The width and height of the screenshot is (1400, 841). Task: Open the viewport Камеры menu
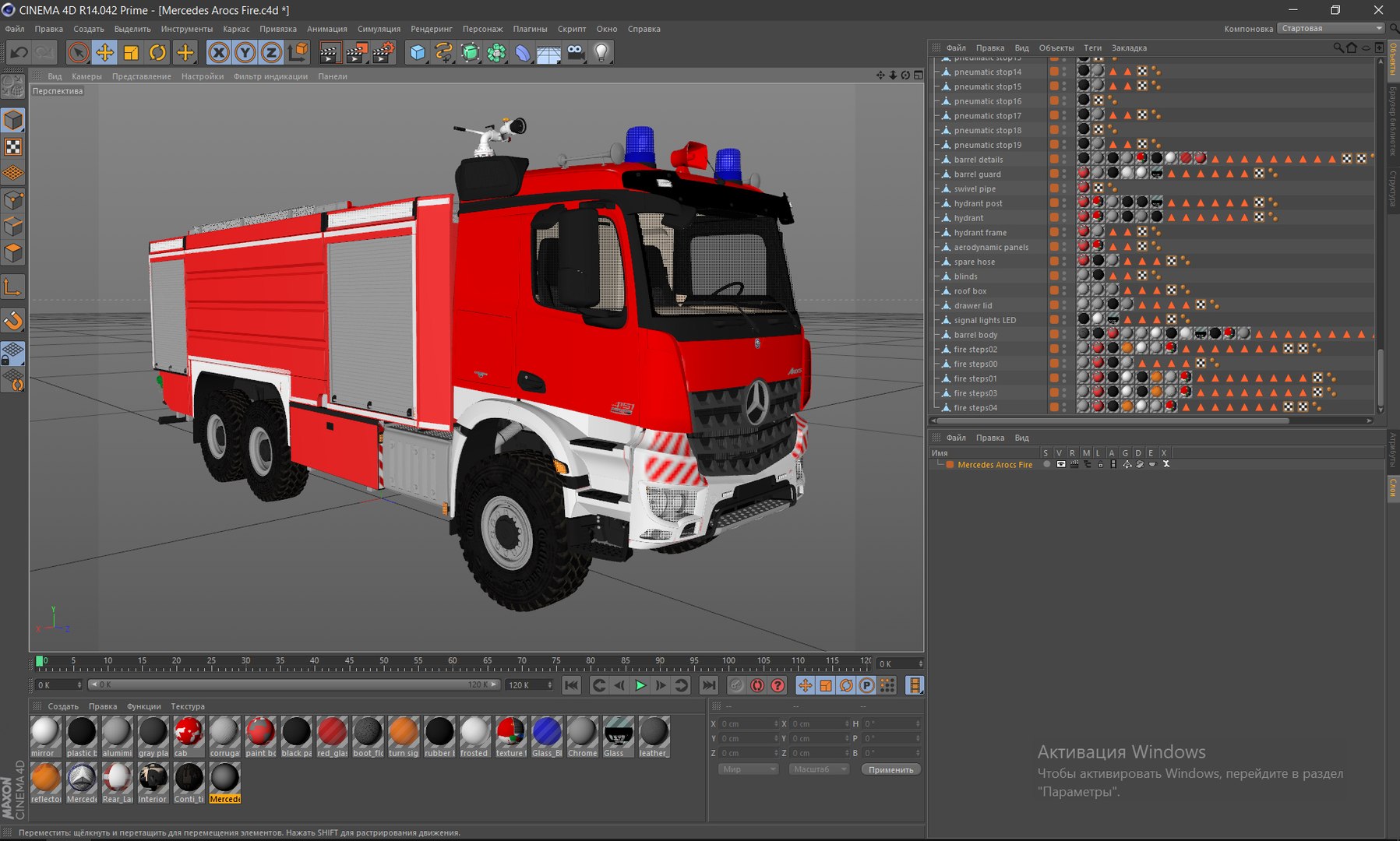tap(86, 76)
